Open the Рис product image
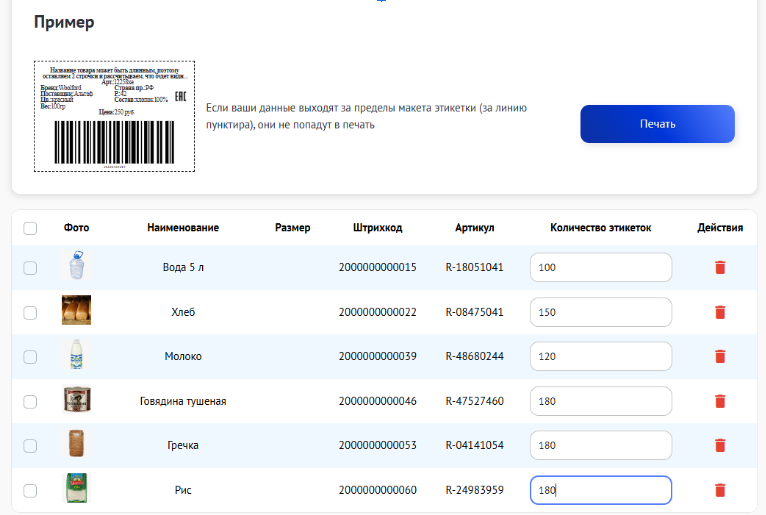Image resolution: width=766 pixels, height=515 pixels. [x=76, y=489]
